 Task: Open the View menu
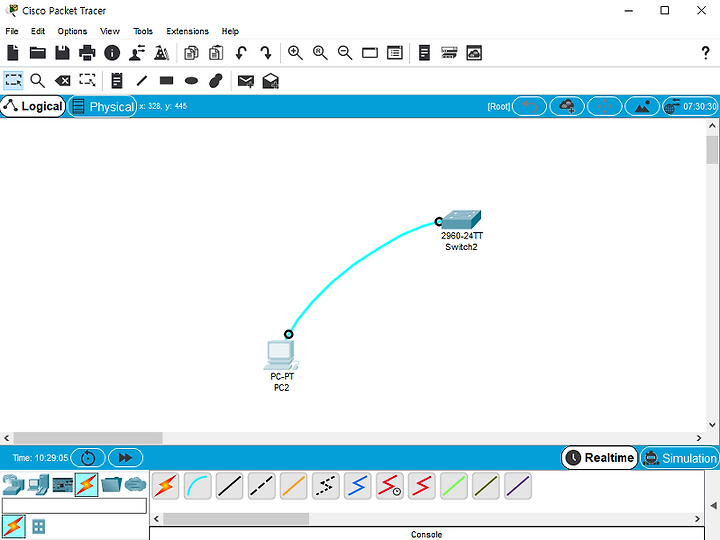pos(110,31)
